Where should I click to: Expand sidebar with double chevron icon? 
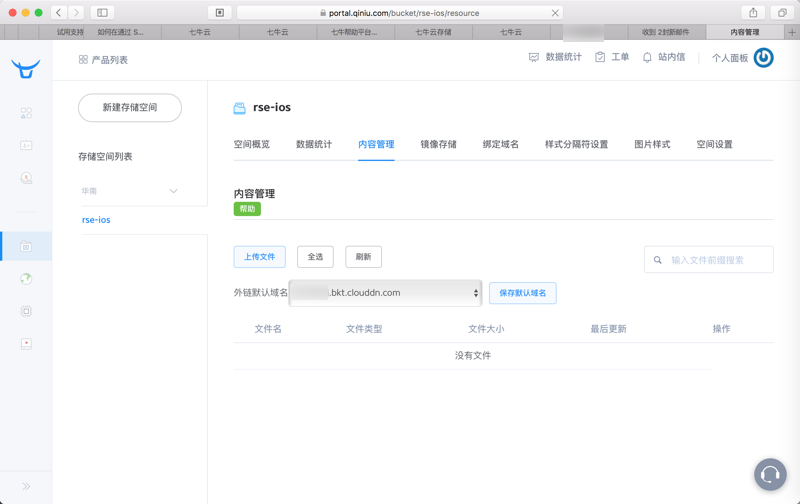point(26,486)
